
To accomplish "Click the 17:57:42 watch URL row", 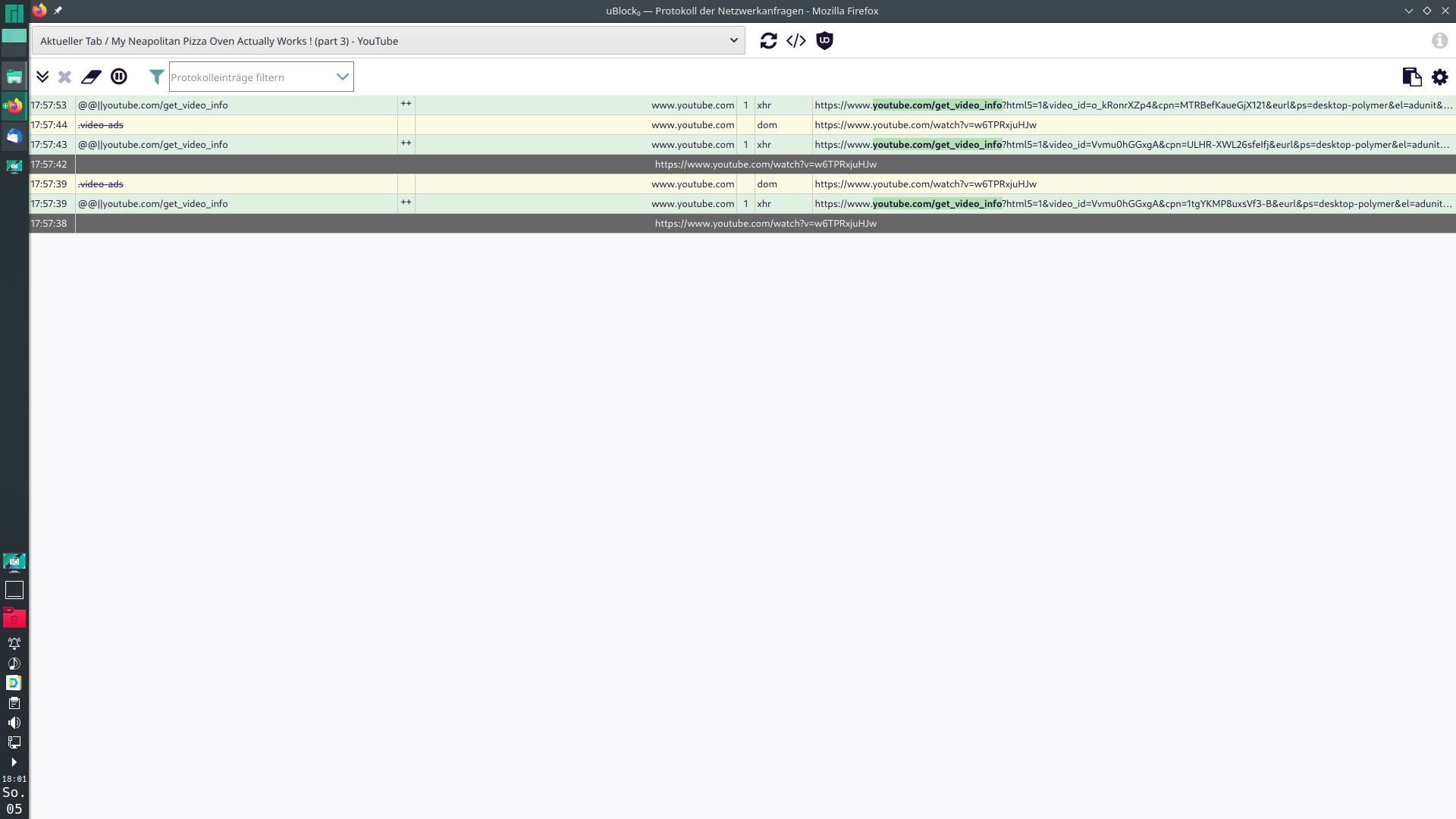I will [765, 165].
